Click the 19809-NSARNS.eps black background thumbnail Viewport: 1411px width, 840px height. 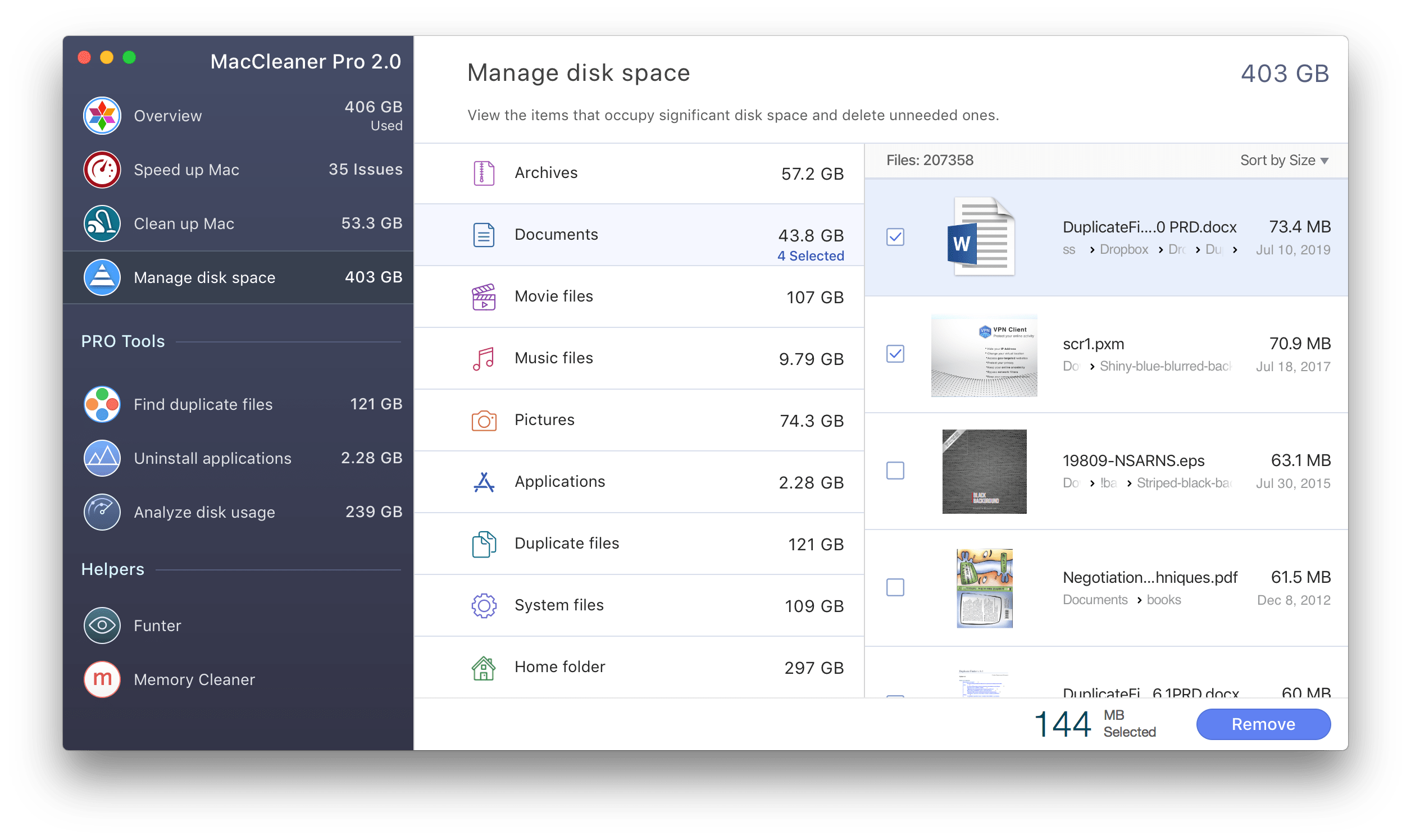[984, 472]
